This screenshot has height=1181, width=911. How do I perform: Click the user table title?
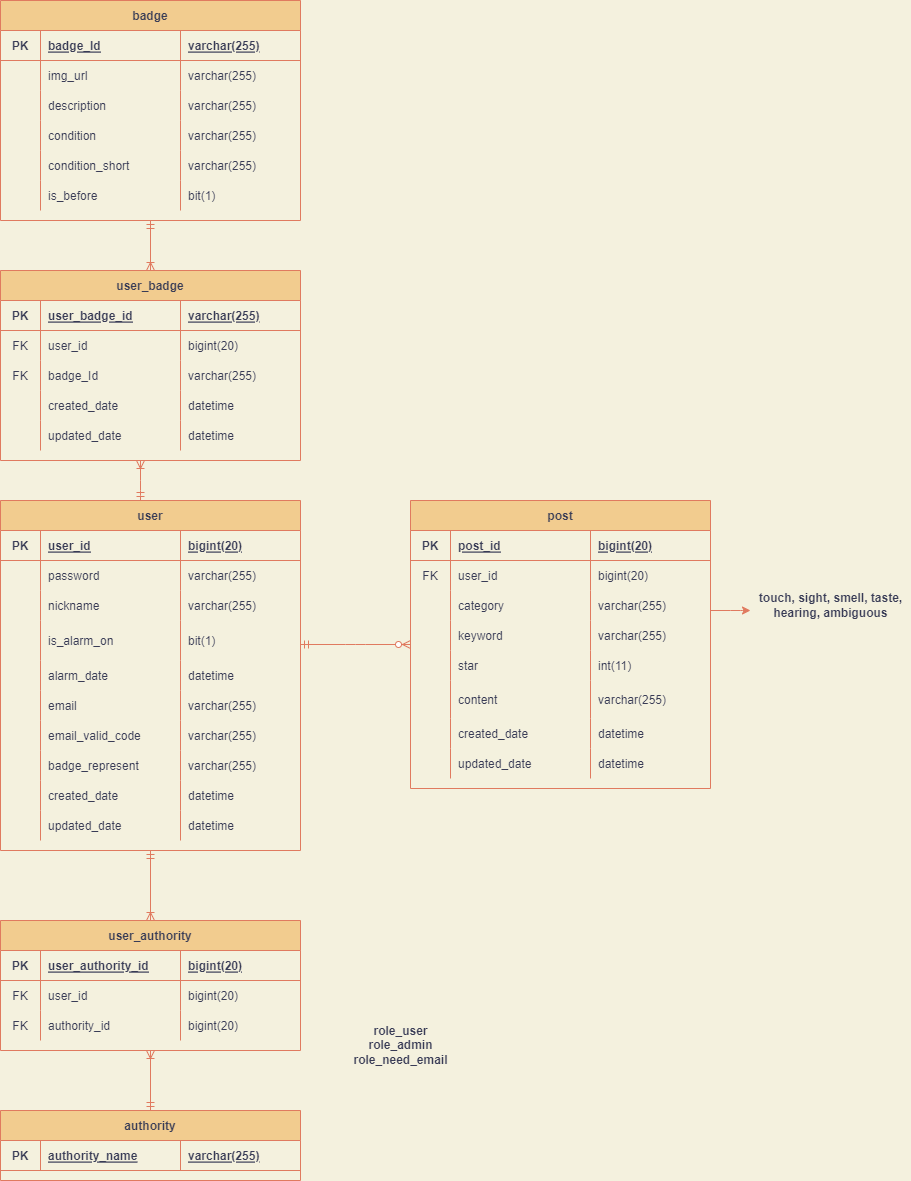pyautogui.click(x=150, y=515)
